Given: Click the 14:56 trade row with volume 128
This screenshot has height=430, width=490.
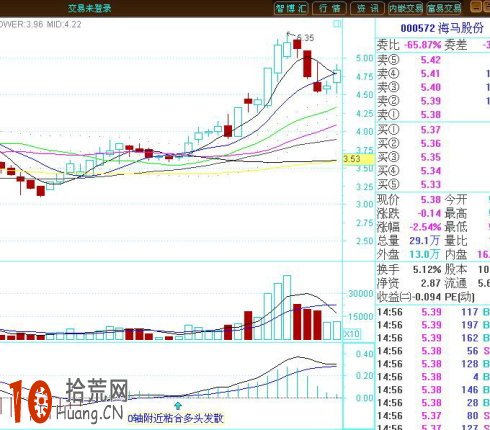Looking at the screenshot, I should [433, 364].
